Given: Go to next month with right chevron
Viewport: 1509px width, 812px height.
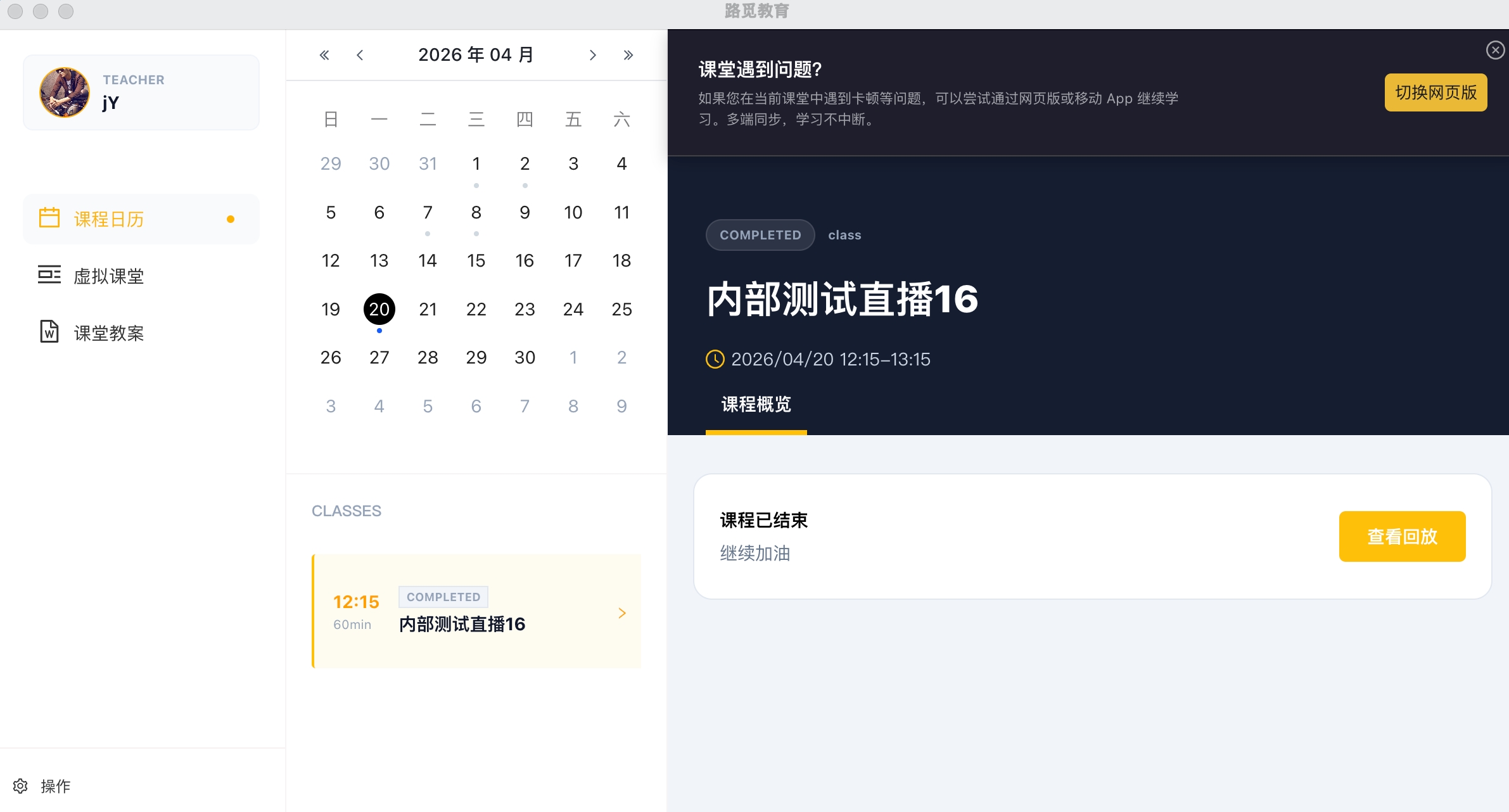Looking at the screenshot, I should 592,55.
